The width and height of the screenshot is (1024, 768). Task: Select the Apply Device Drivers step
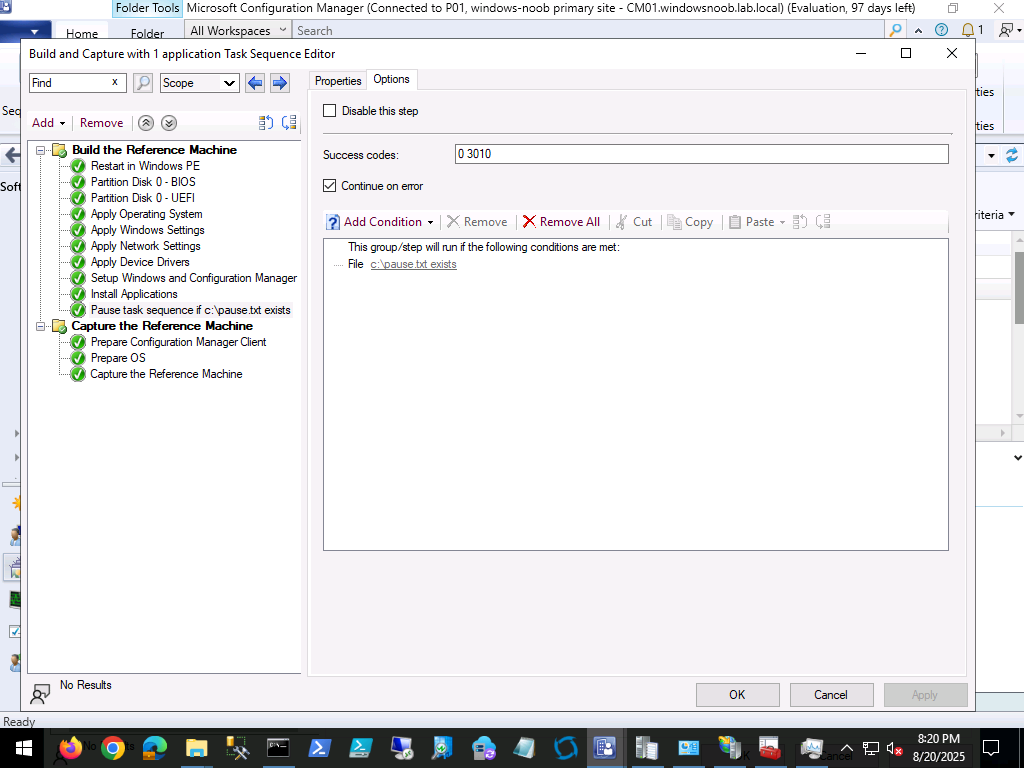pyautogui.click(x=140, y=262)
